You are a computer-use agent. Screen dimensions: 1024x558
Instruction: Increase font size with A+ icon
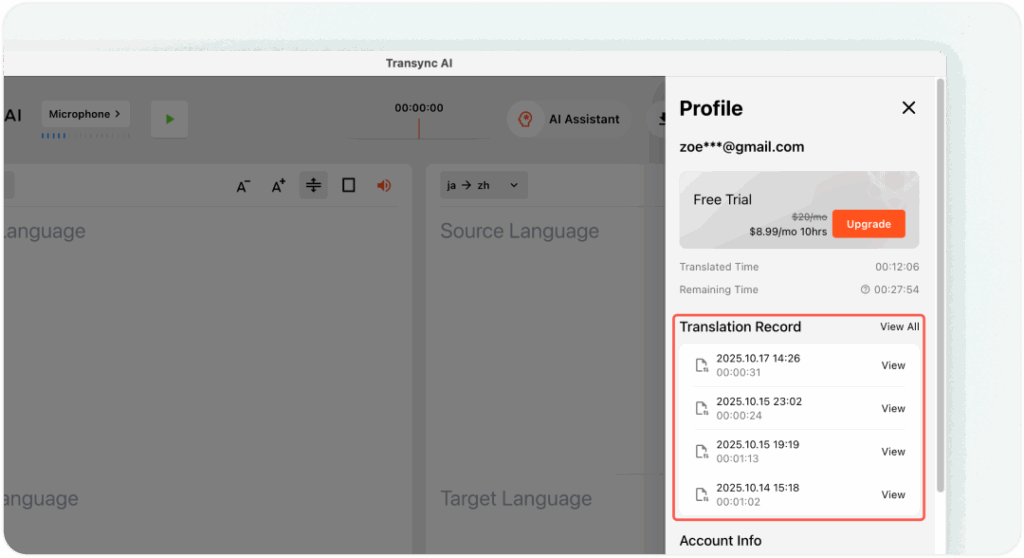279,186
